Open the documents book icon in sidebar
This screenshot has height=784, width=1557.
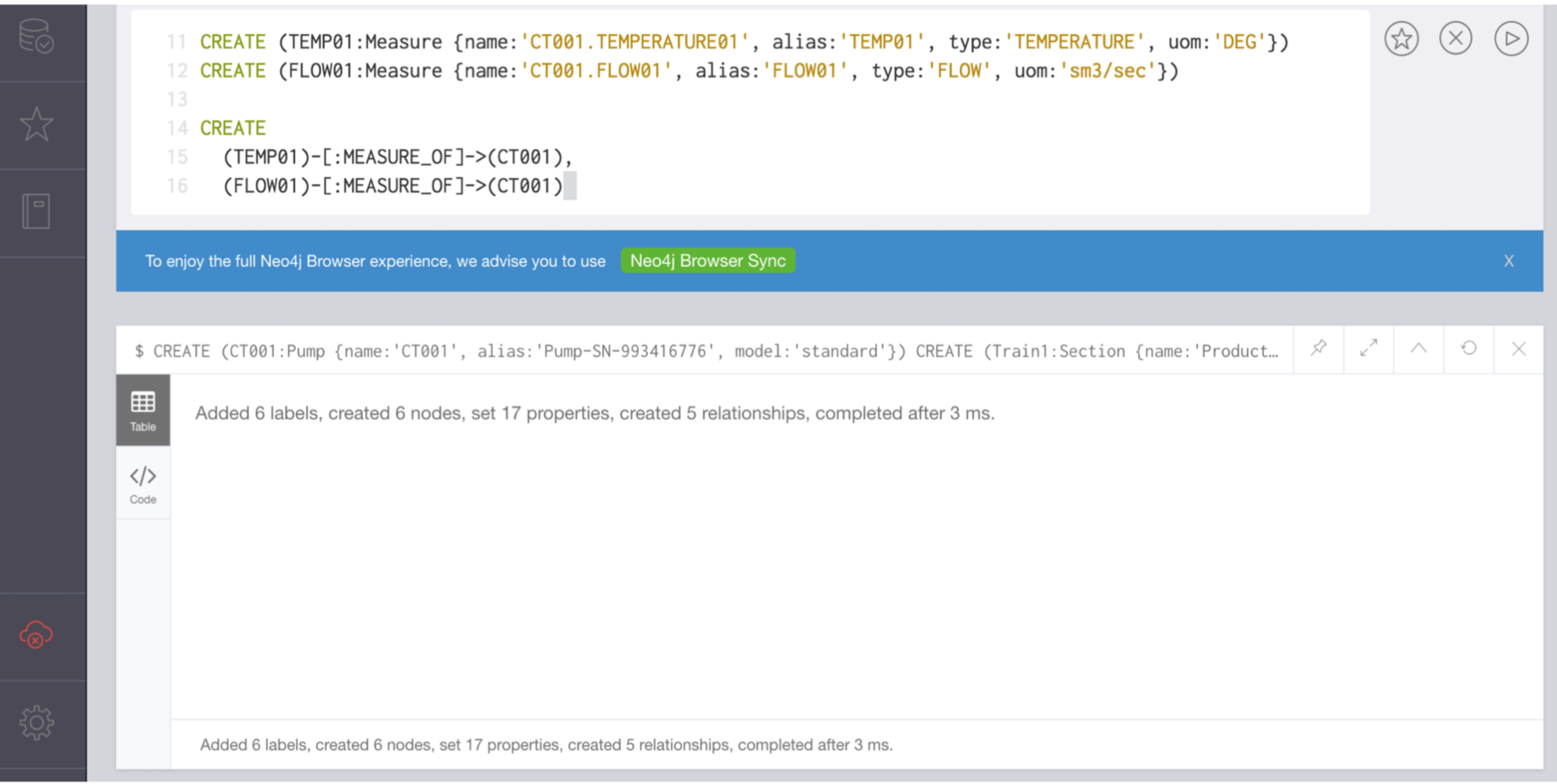[36, 211]
